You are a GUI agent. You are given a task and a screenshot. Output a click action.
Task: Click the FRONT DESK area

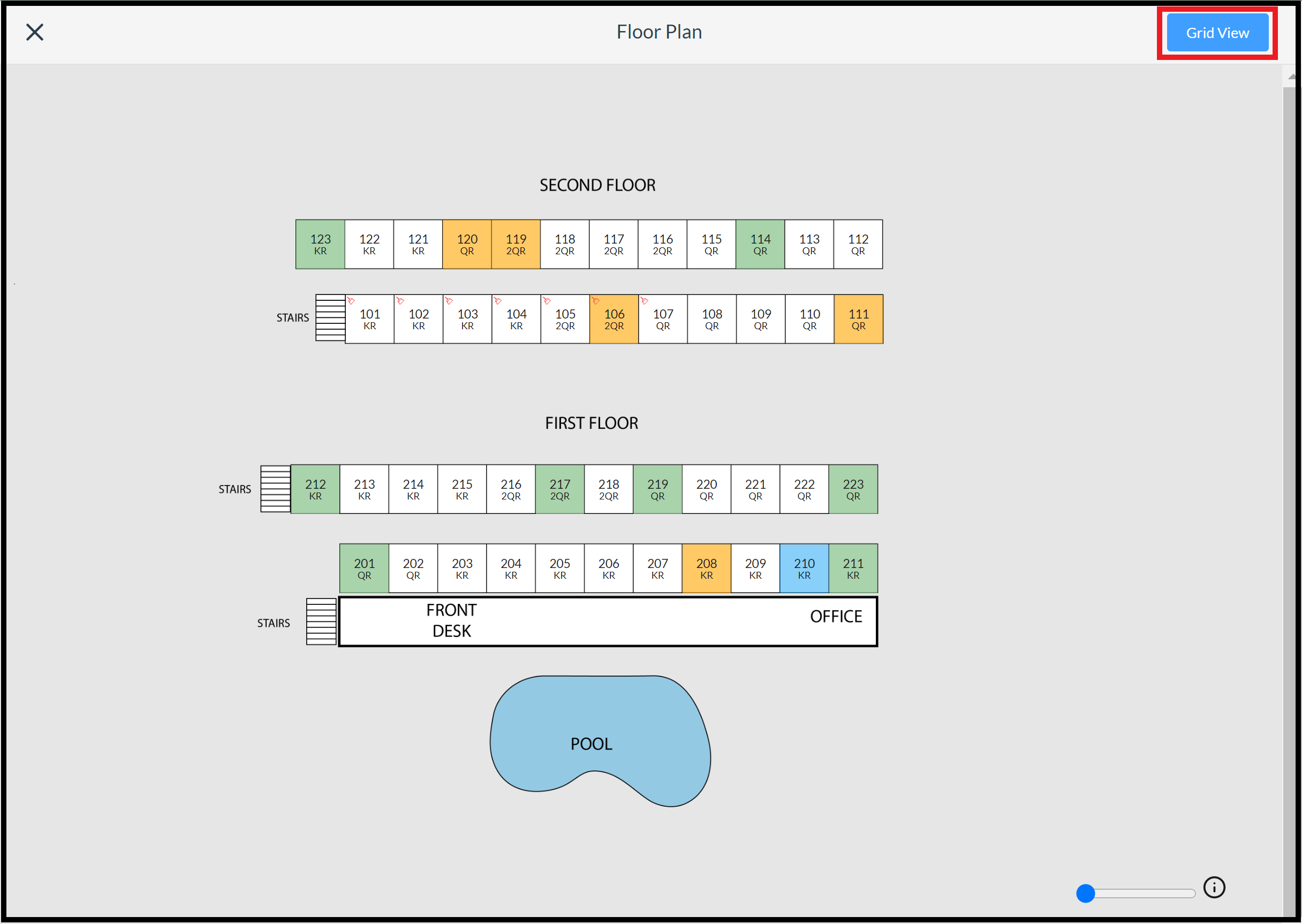click(x=450, y=620)
